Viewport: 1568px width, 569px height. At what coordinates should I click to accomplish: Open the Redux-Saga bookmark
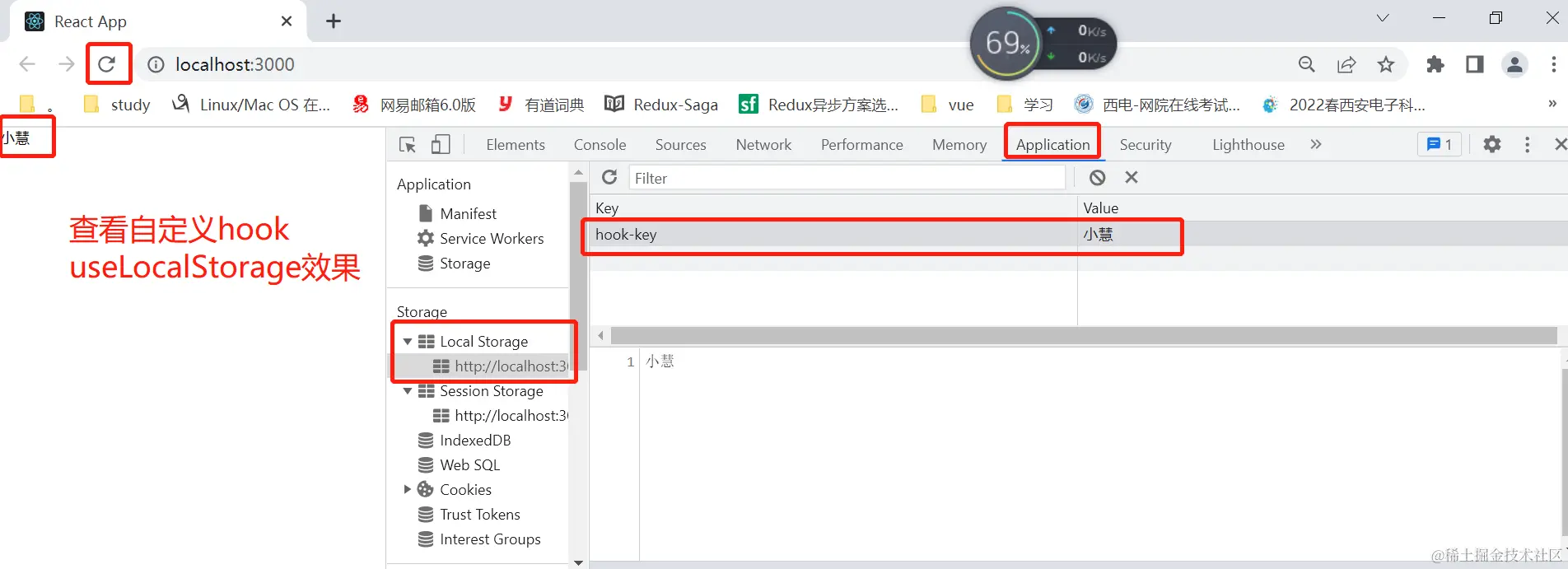[661, 105]
